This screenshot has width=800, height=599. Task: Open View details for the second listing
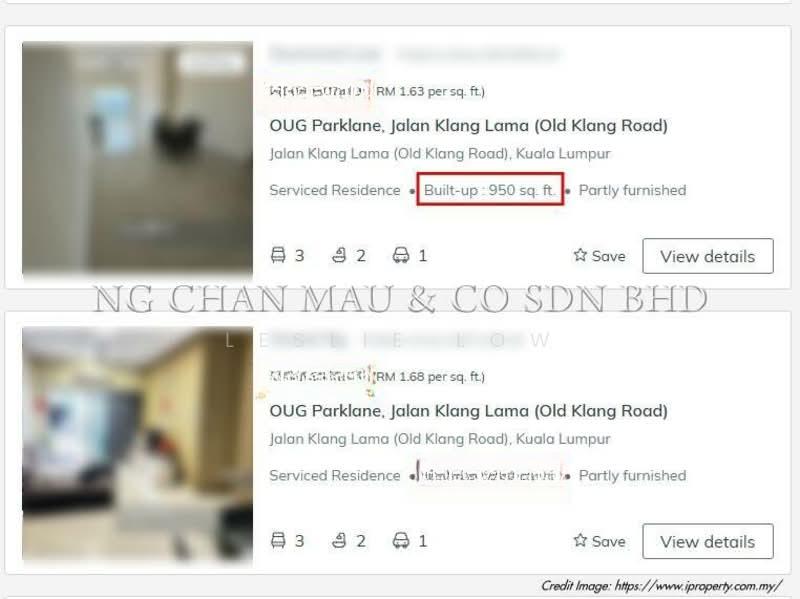708,541
